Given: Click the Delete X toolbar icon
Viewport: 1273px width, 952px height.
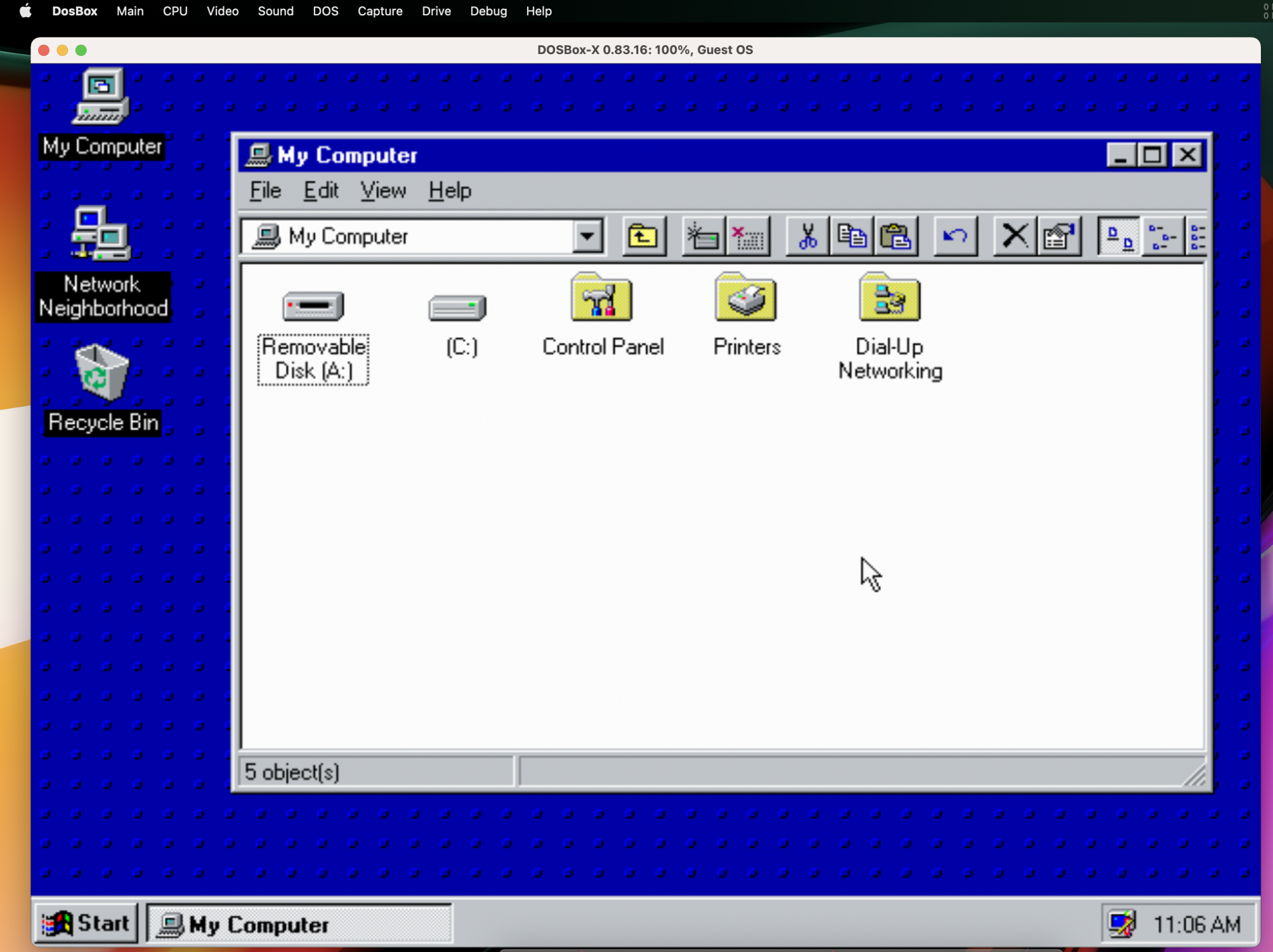Looking at the screenshot, I should 1015,237.
